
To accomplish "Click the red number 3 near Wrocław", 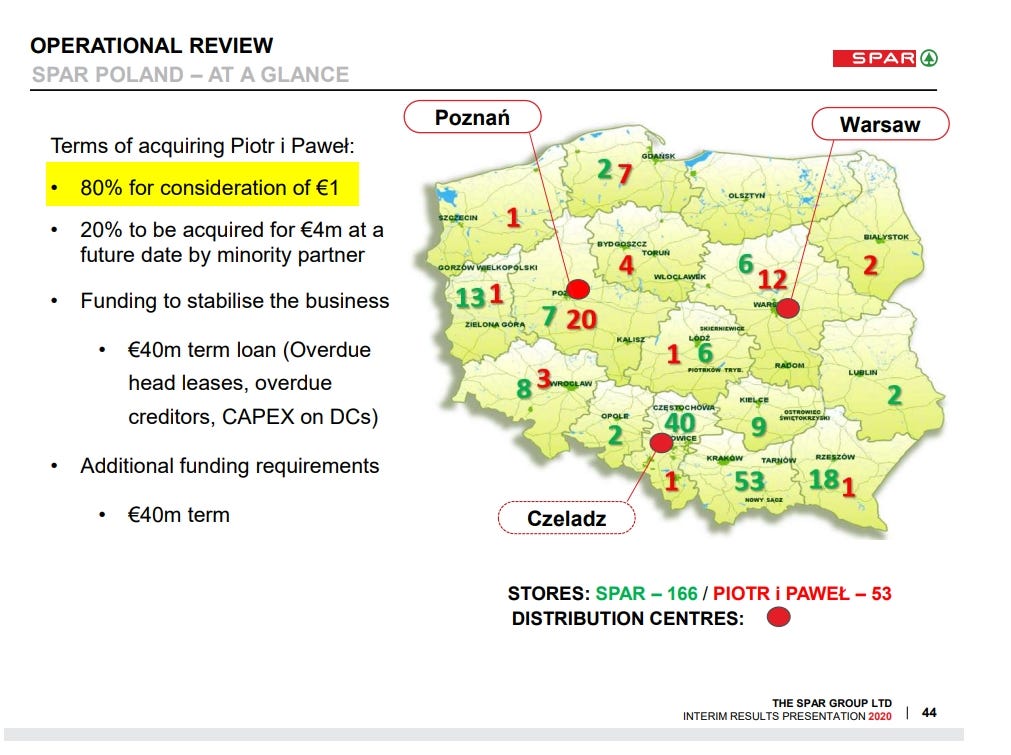I will pyautogui.click(x=544, y=378).
